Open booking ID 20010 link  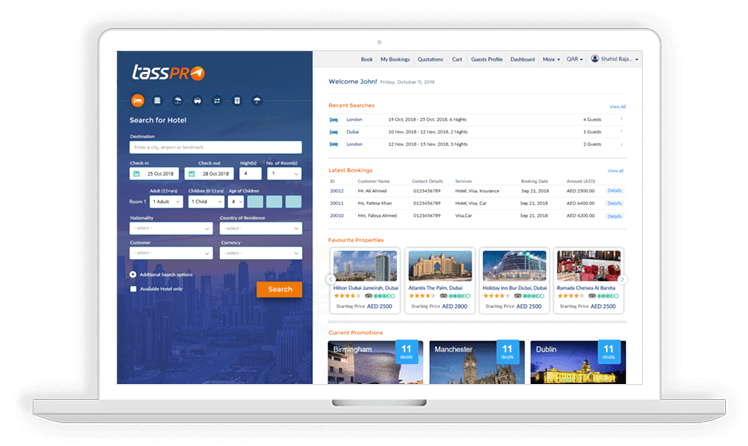click(x=337, y=216)
